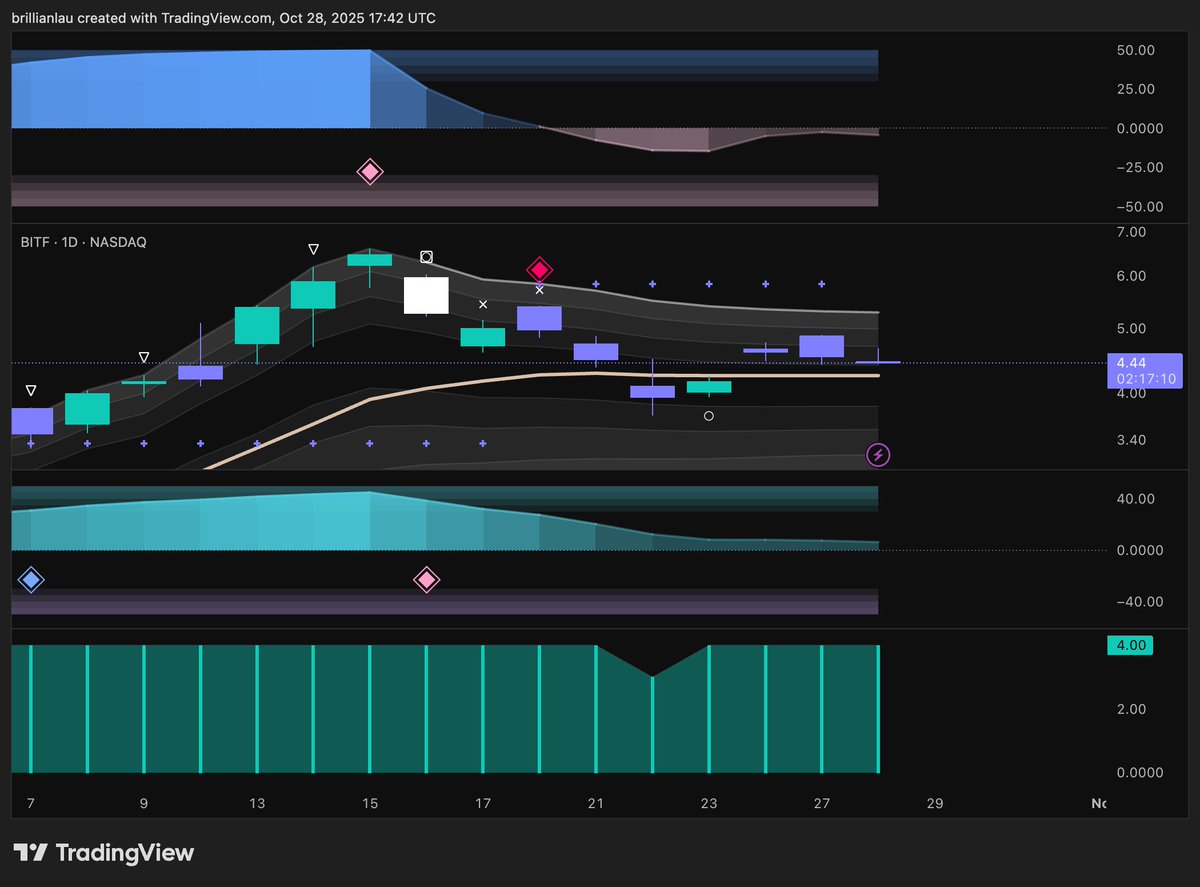Select a purple plus-sign signal marker
This screenshot has width=1200, height=887.
(x=596, y=284)
